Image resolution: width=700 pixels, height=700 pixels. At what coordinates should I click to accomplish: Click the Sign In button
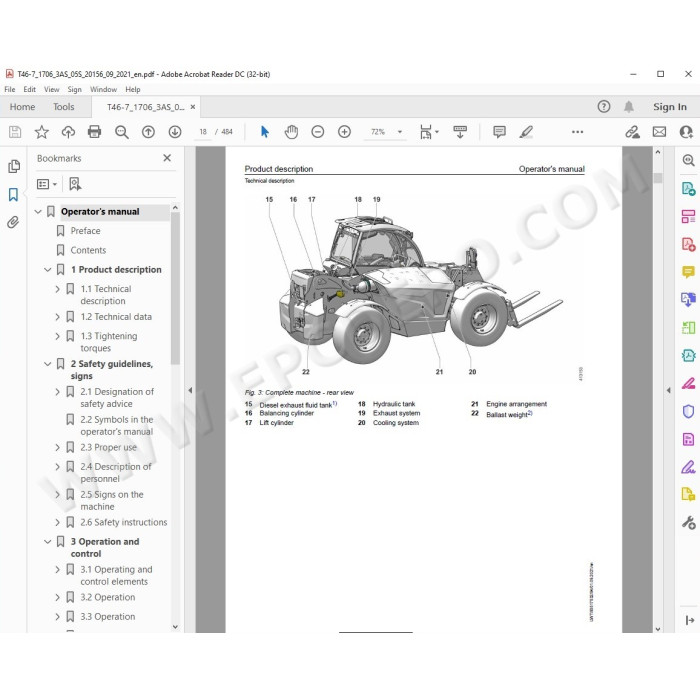click(x=670, y=107)
